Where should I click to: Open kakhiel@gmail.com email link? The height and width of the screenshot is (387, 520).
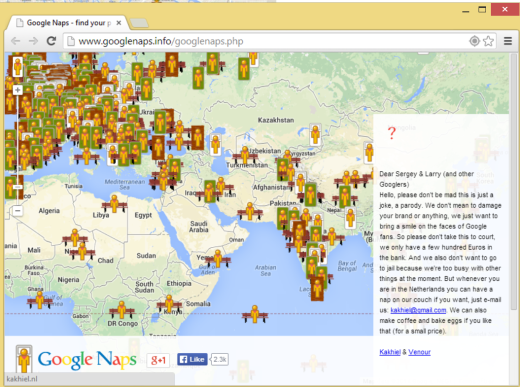click(418, 310)
